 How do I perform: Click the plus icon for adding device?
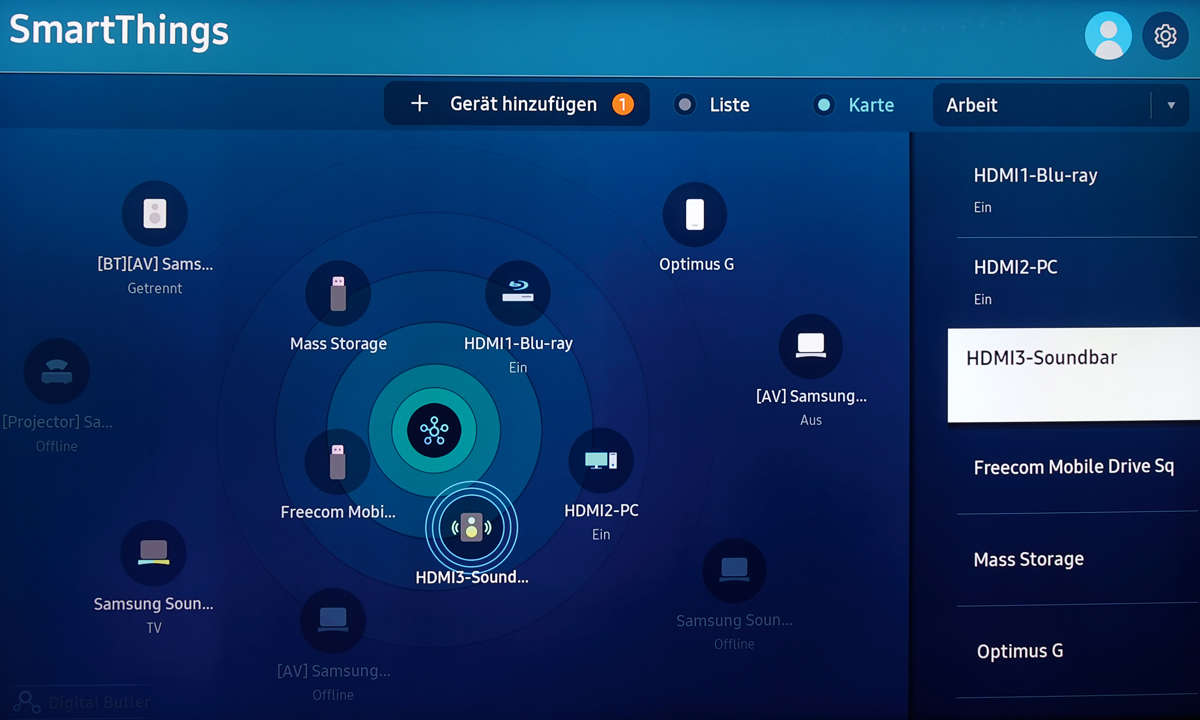point(420,104)
